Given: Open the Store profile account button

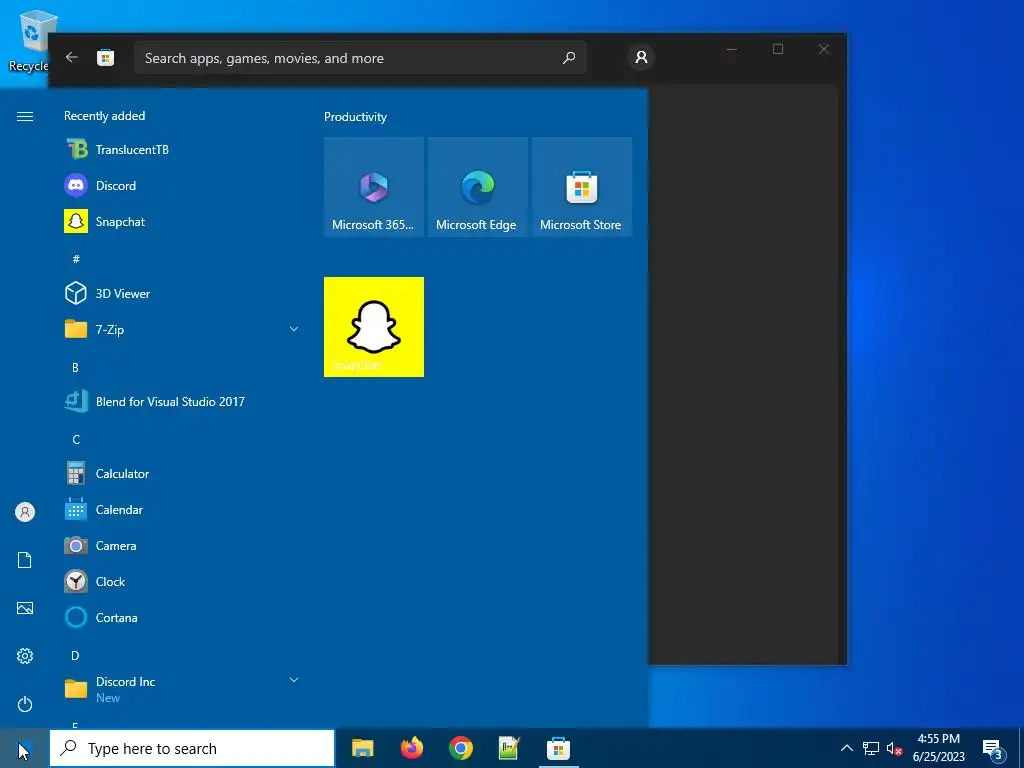Looking at the screenshot, I should point(641,57).
